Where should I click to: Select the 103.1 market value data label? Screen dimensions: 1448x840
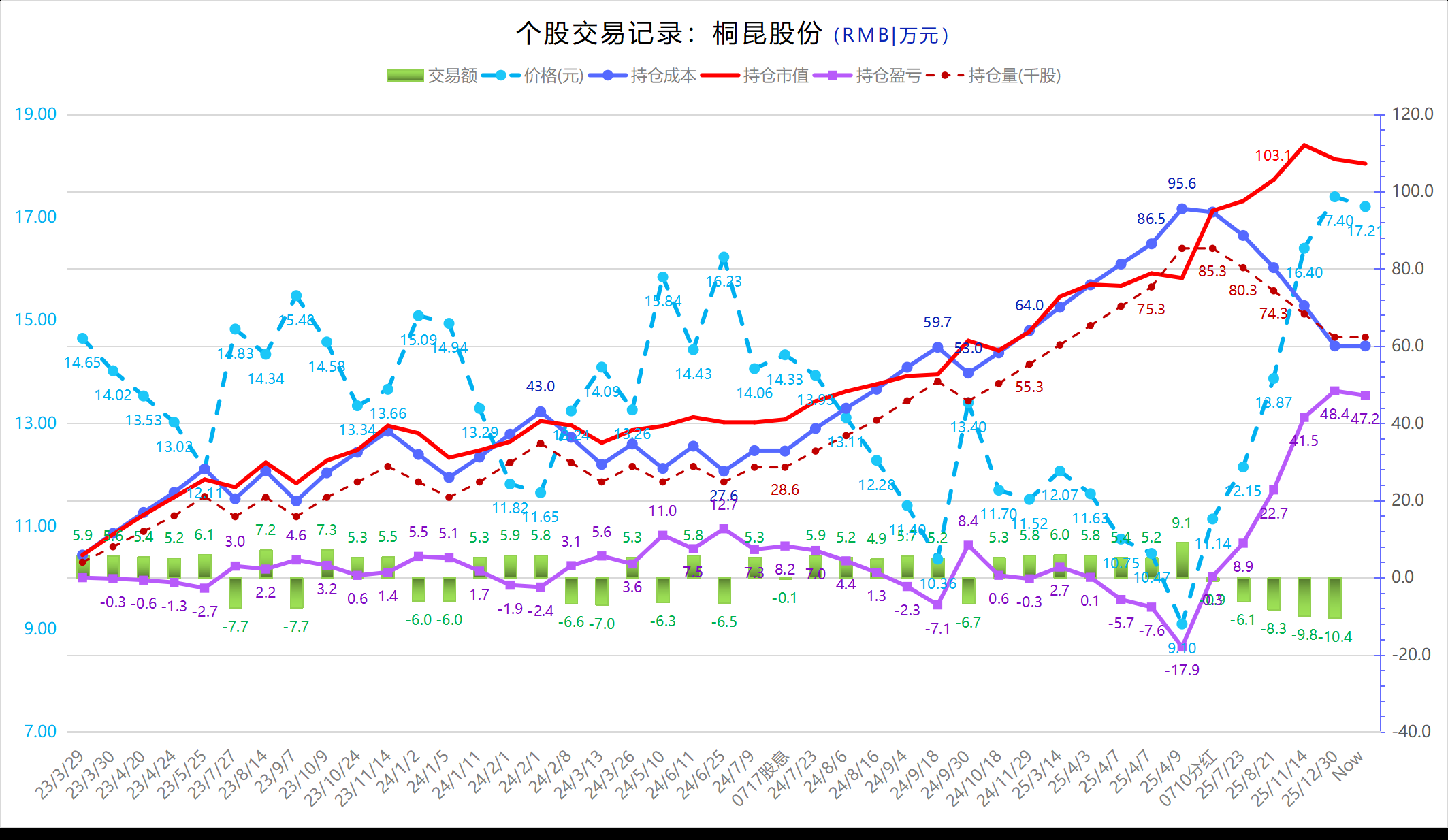[1272, 156]
